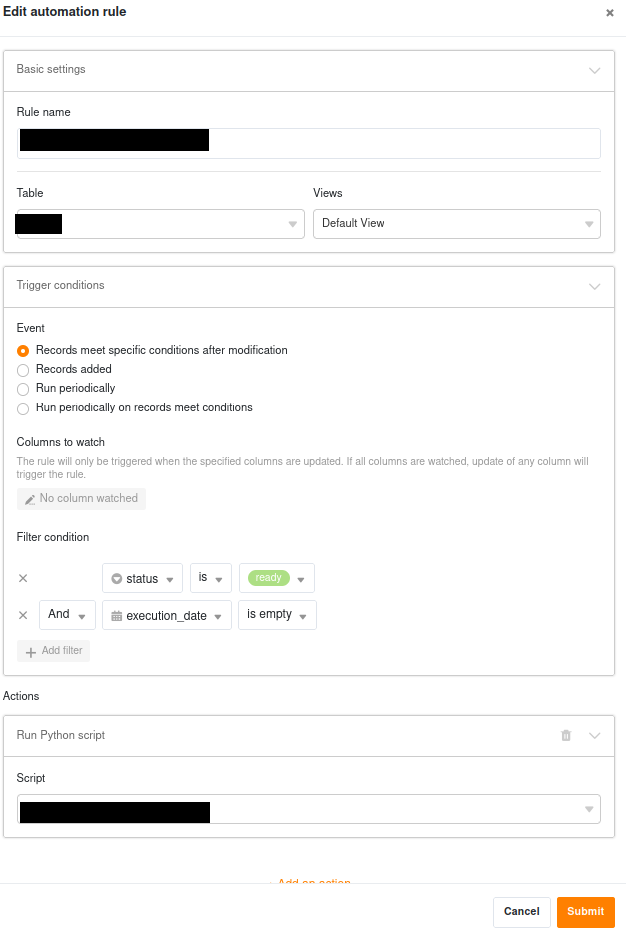Delete the Run Python script action

coord(566,736)
